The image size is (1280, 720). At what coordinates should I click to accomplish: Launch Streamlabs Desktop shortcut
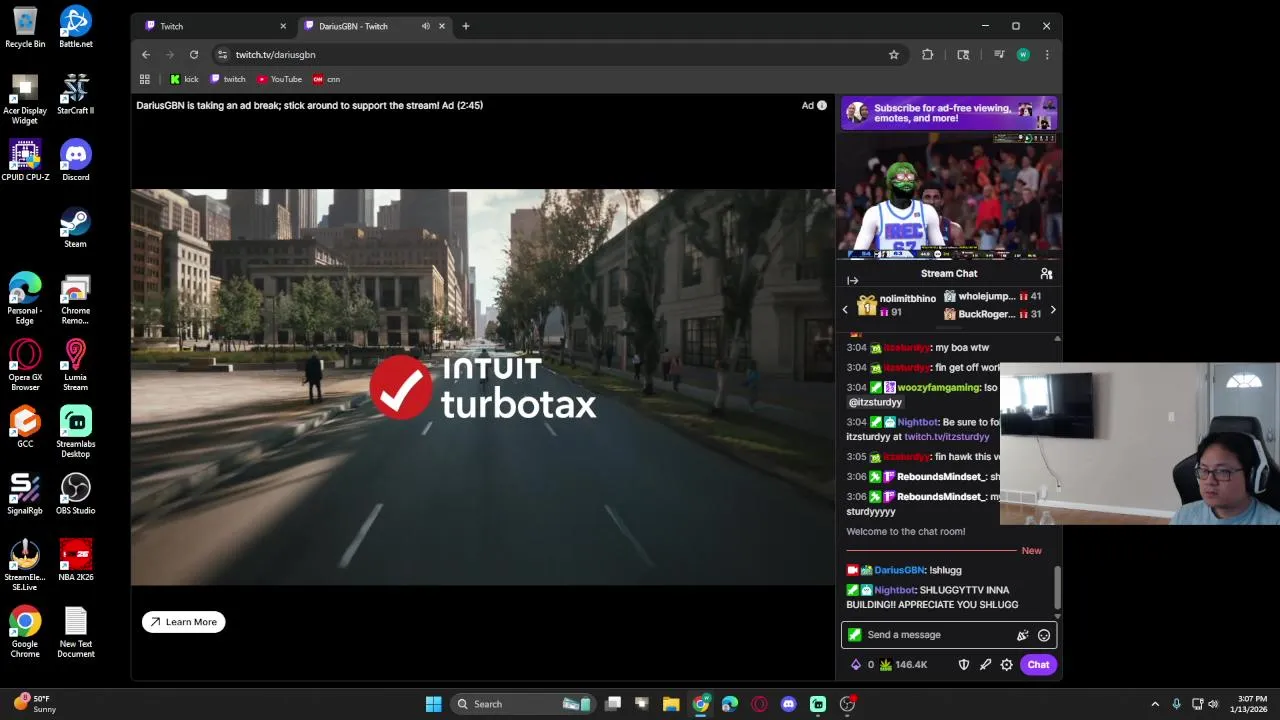coord(76,432)
